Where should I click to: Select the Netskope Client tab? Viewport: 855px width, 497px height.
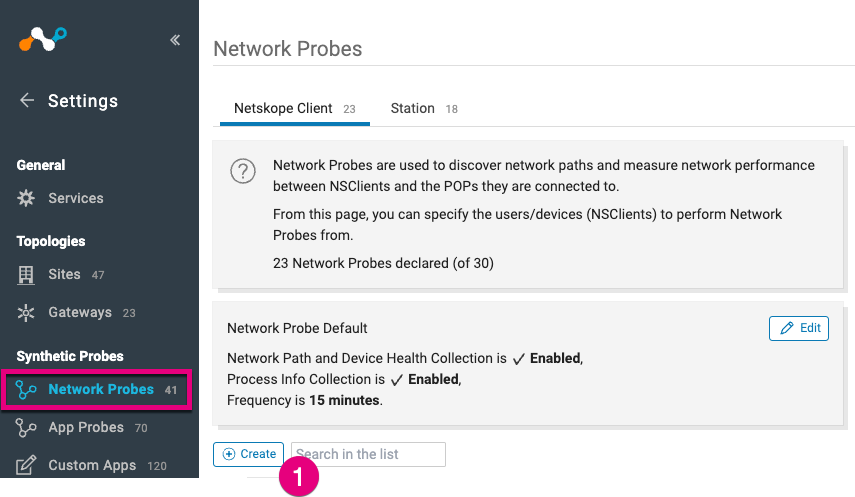(294, 109)
